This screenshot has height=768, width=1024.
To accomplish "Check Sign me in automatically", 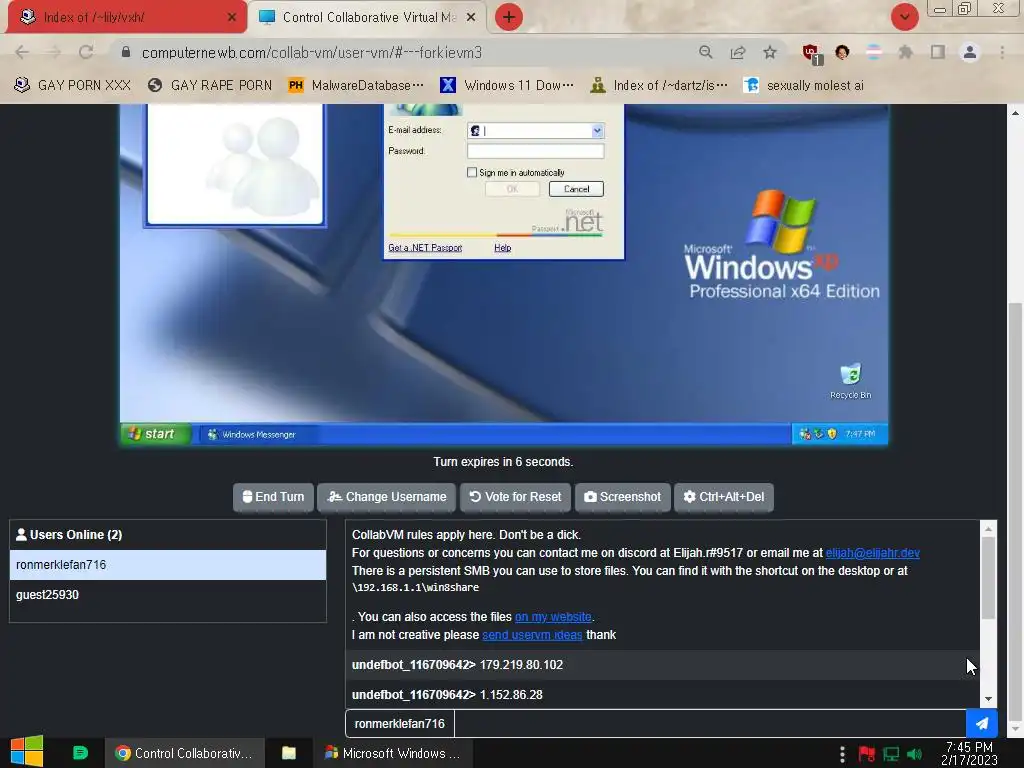I will [x=472, y=172].
